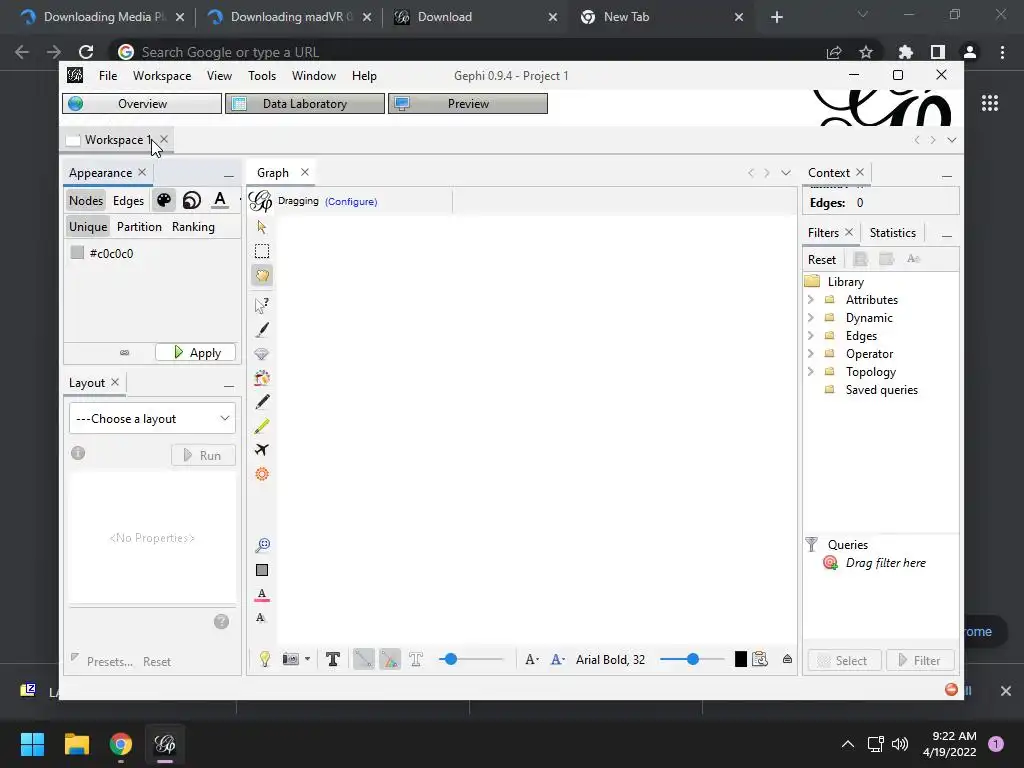Toggle Show Edge Labels button

416,659
